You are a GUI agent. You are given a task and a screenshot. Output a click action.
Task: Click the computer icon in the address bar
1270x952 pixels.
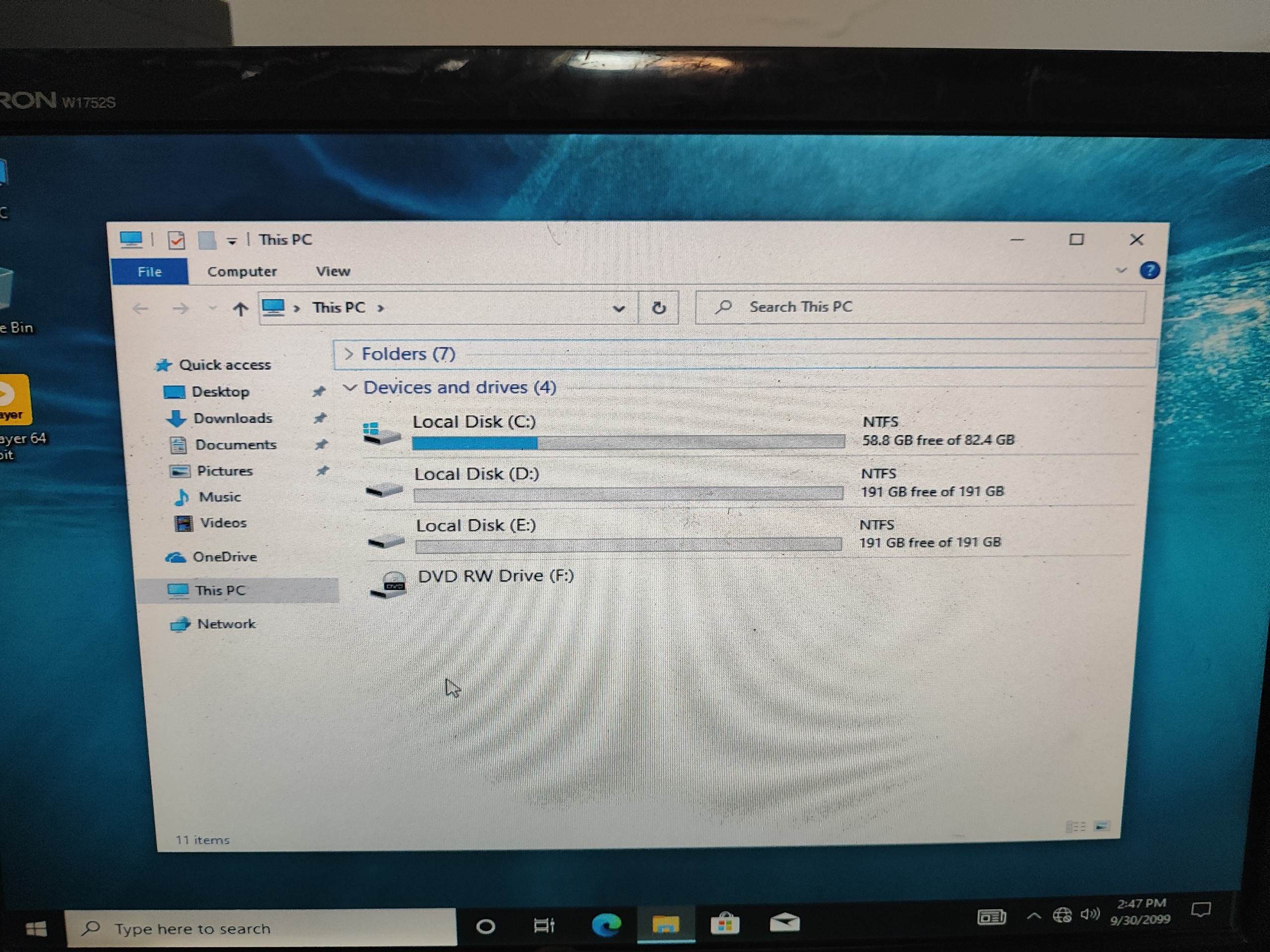pos(273,307)
